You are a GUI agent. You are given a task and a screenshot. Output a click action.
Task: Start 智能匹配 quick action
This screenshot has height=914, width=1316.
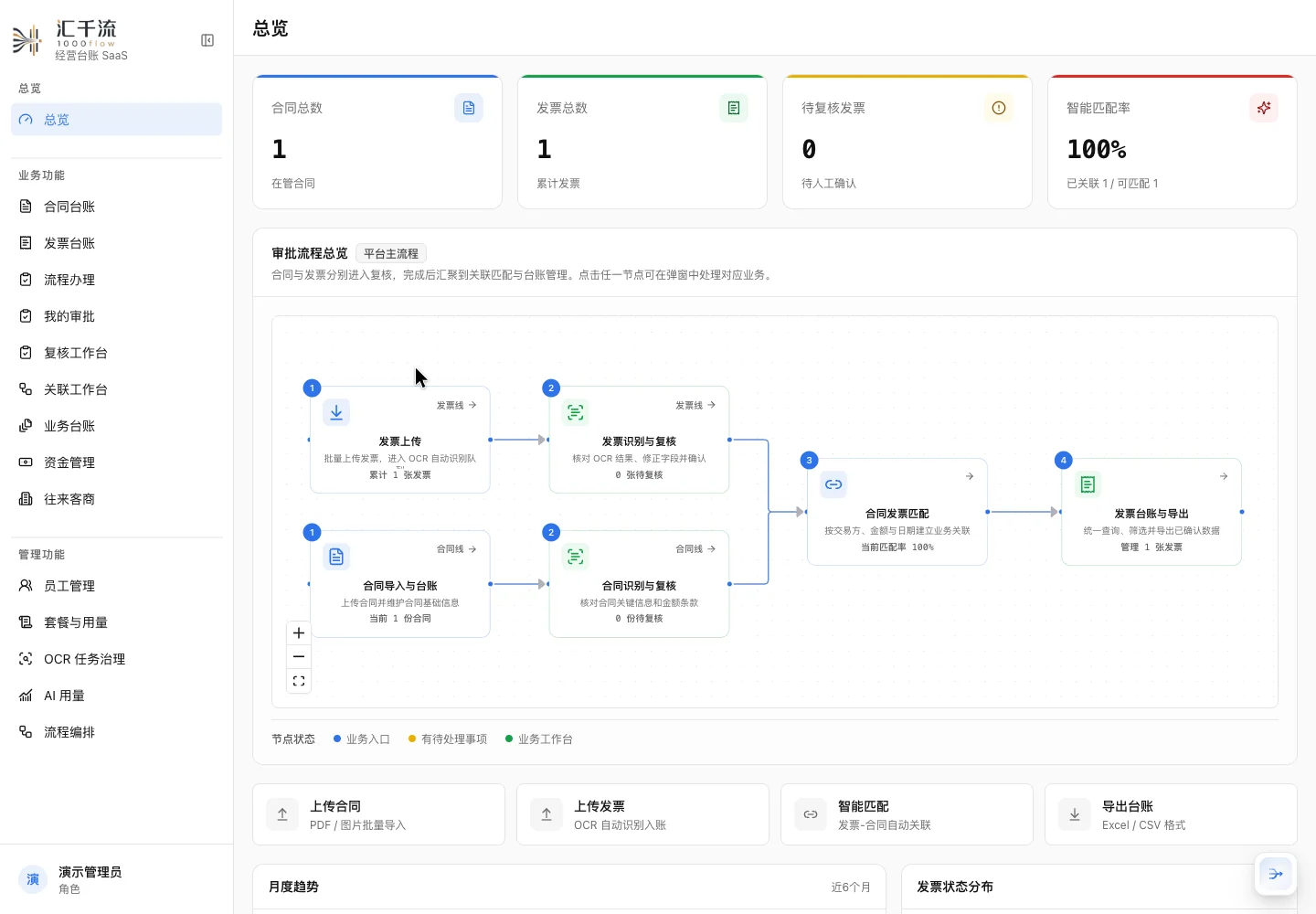point(907,814)
